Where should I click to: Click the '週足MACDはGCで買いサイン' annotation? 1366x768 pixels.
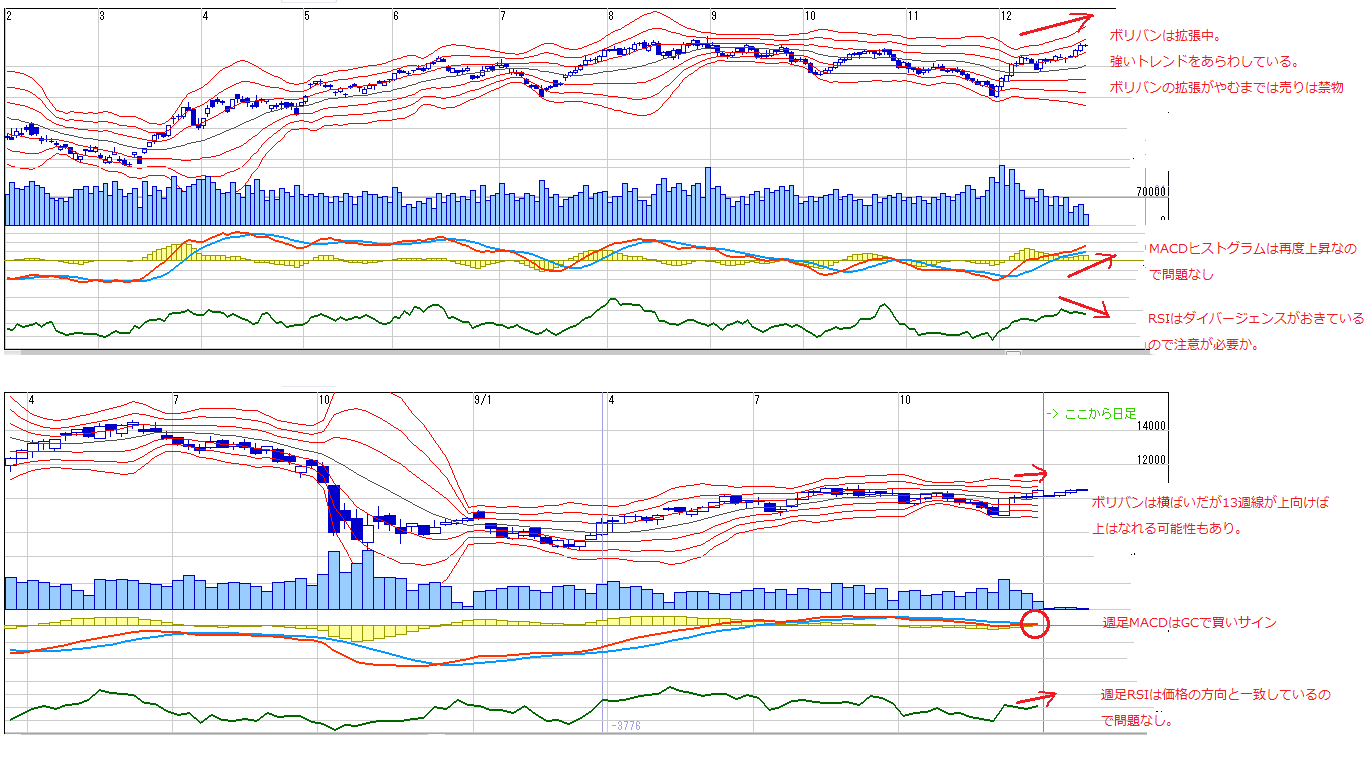pyautogui.click(x=1188, y=622)
